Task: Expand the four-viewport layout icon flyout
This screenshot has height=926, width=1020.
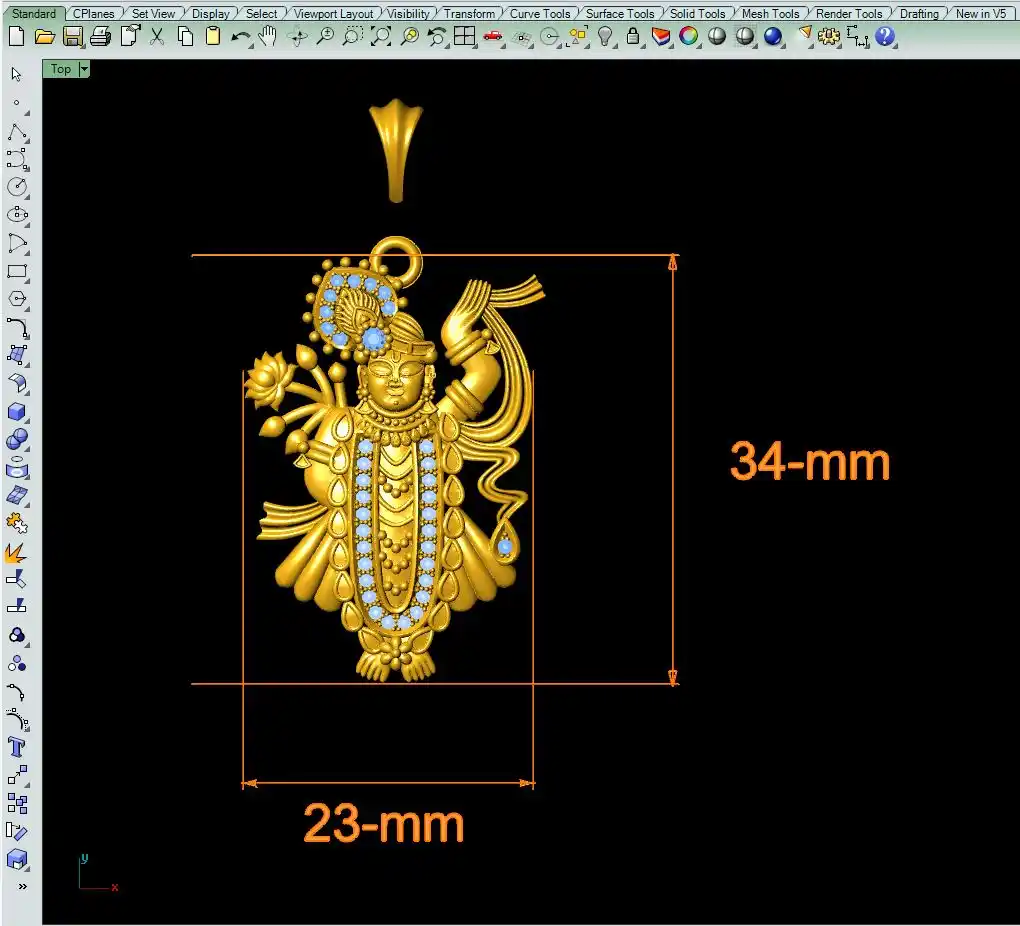Action: click(x=465, y=37)
